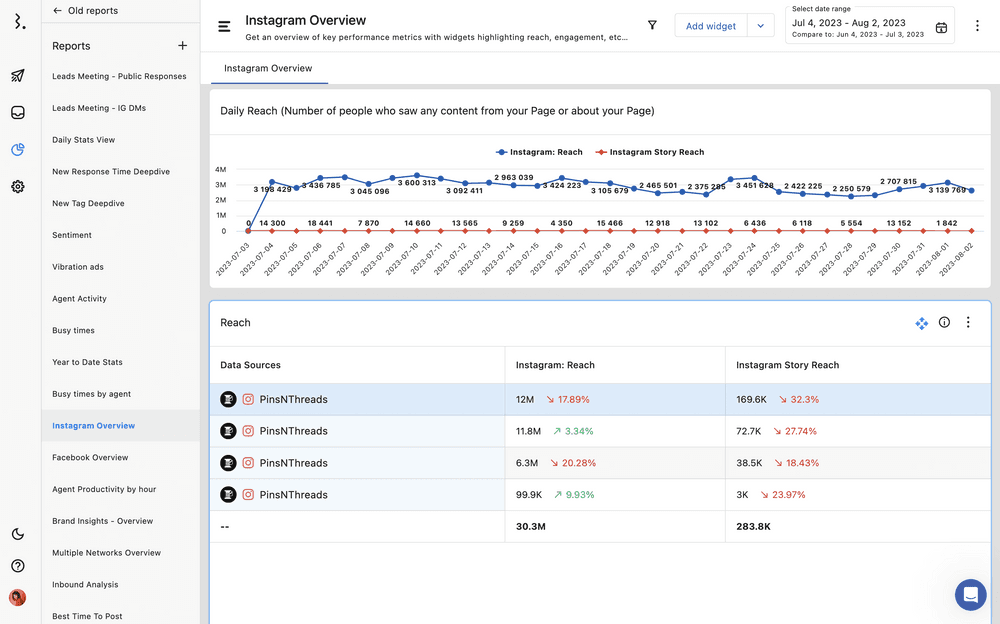The image size is (1000, 624).
Task: Open settings gear in left rail
Action: coord(18,187)
